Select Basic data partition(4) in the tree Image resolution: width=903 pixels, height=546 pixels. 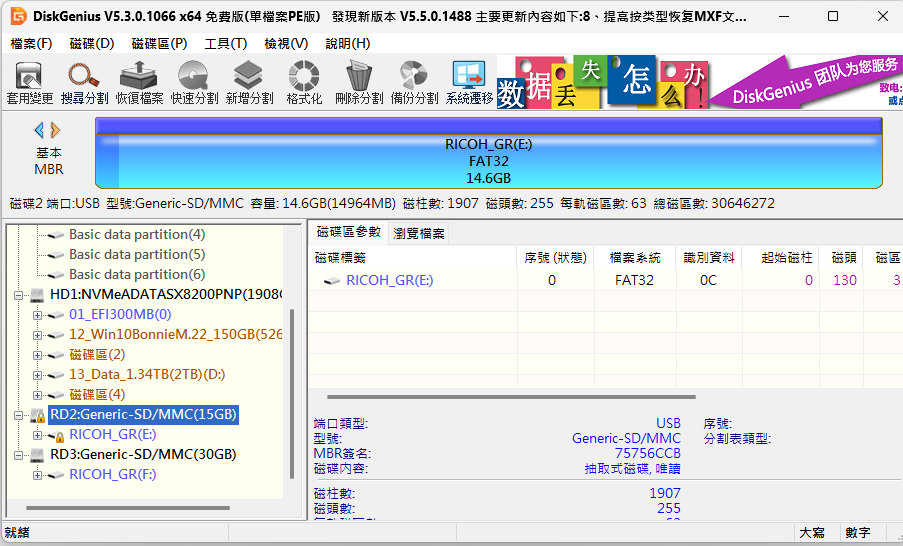point(137,234)
